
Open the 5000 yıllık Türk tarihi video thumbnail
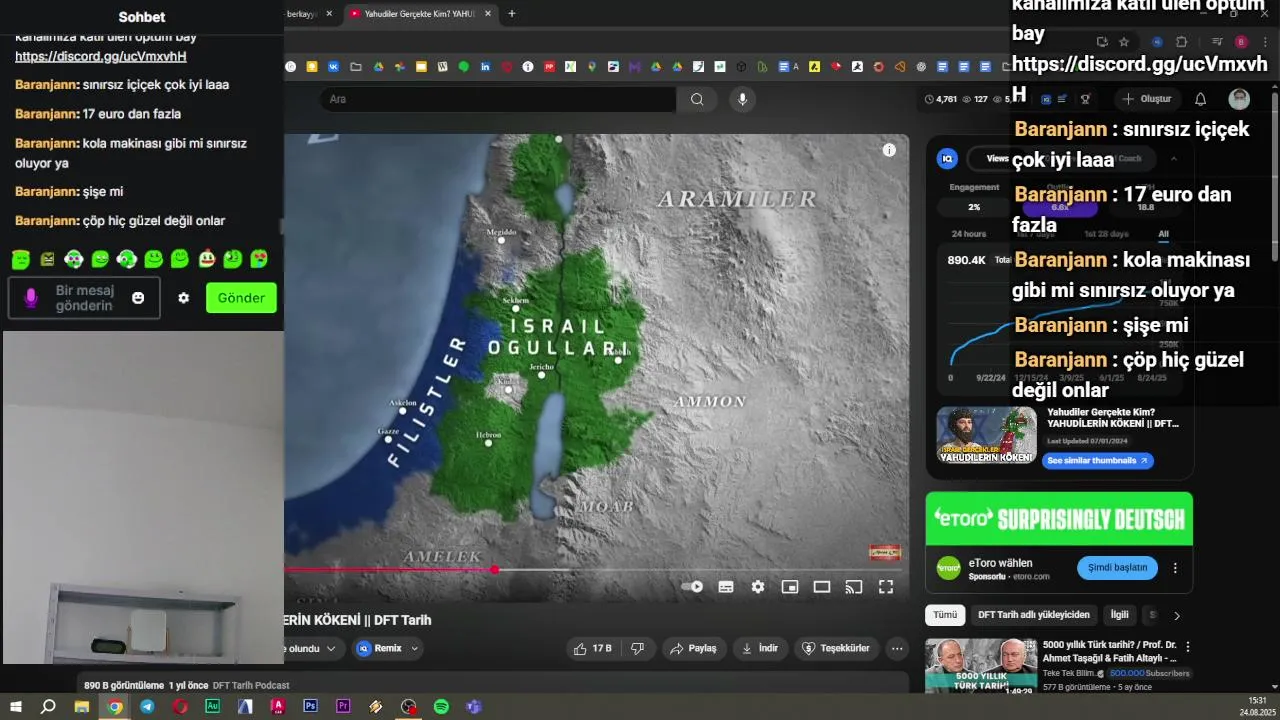tap(981, 666)
